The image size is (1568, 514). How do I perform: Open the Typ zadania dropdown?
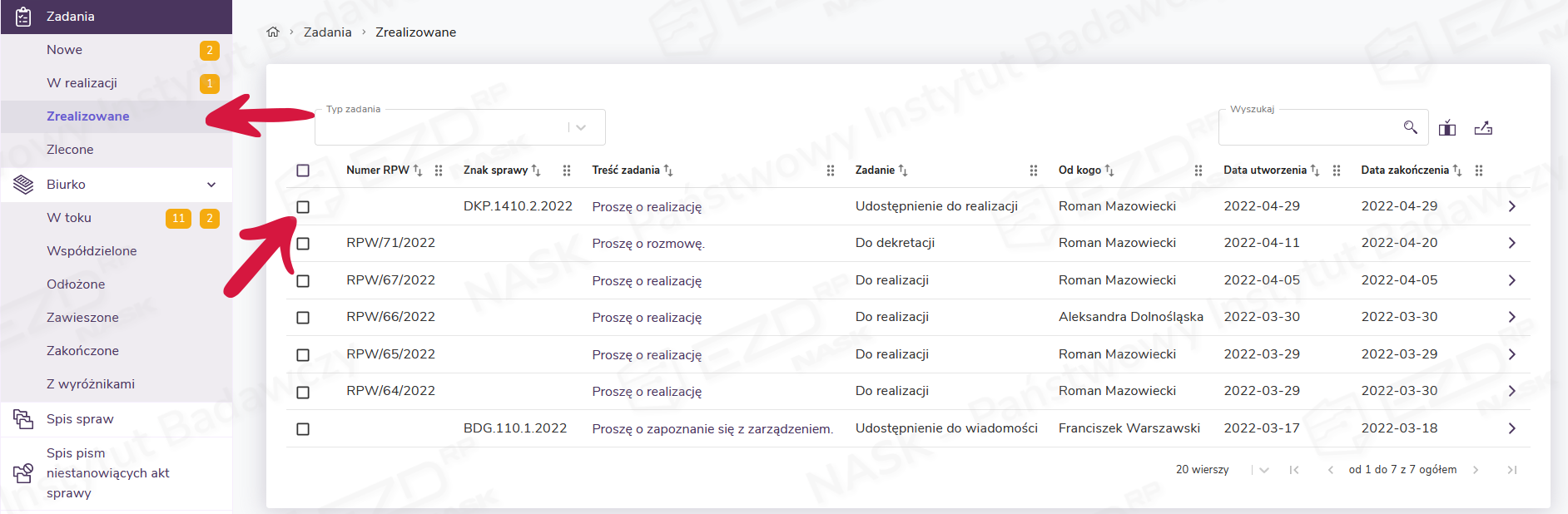point(580,128)
